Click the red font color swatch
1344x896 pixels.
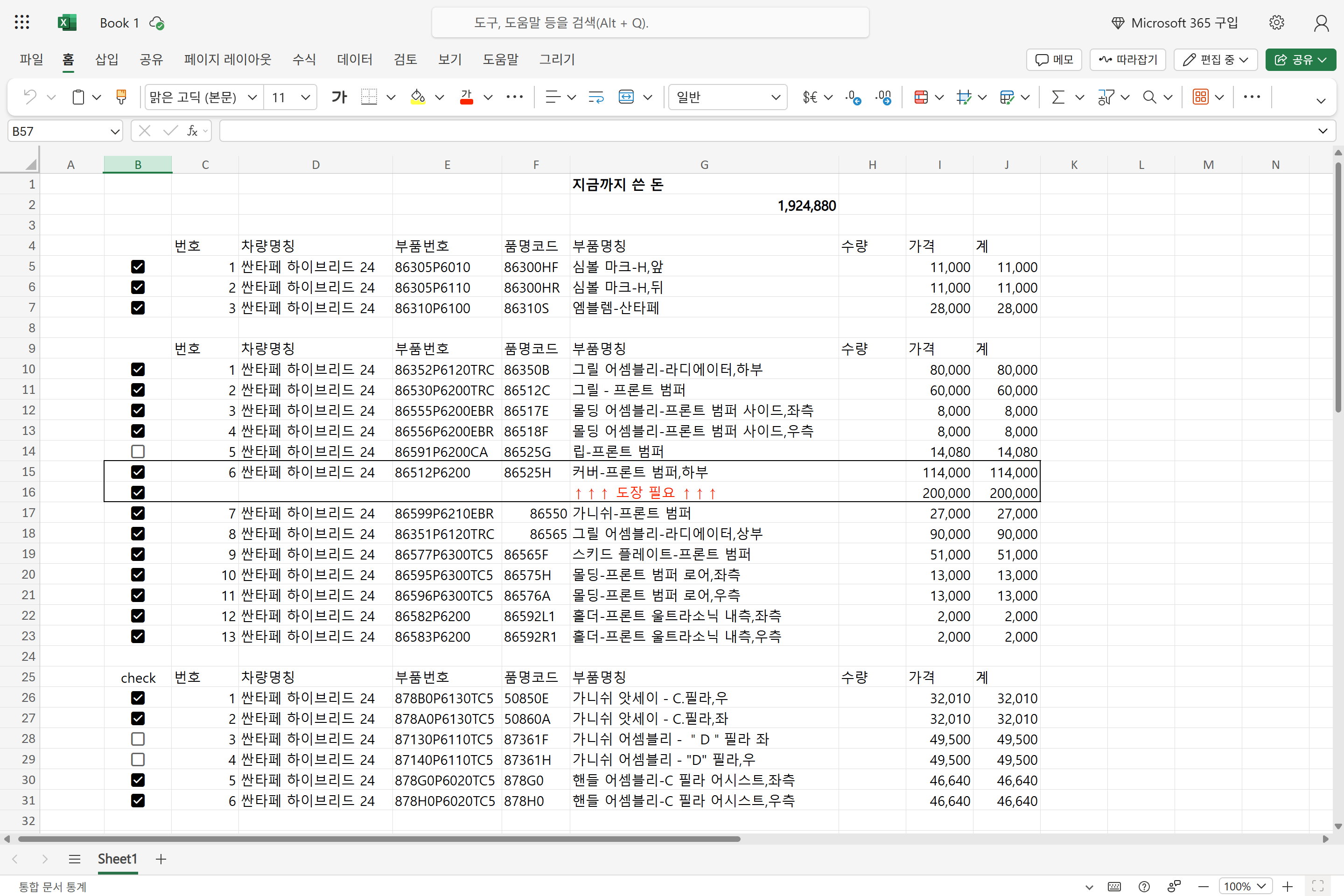point(466,97)
